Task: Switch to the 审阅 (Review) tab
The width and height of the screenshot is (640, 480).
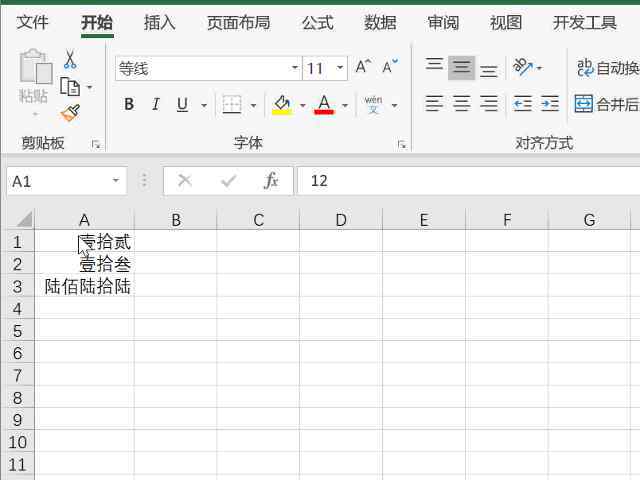Action: point(443,22)
